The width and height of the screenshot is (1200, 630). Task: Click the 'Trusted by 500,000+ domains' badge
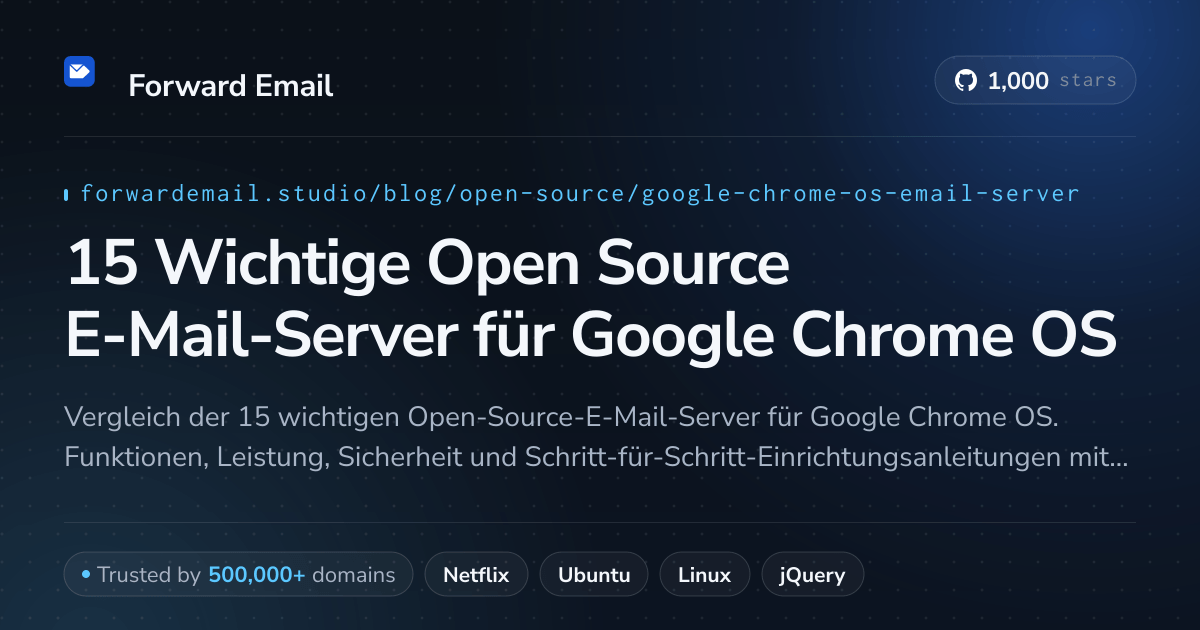pyautogui.click(x=238, y=575)
